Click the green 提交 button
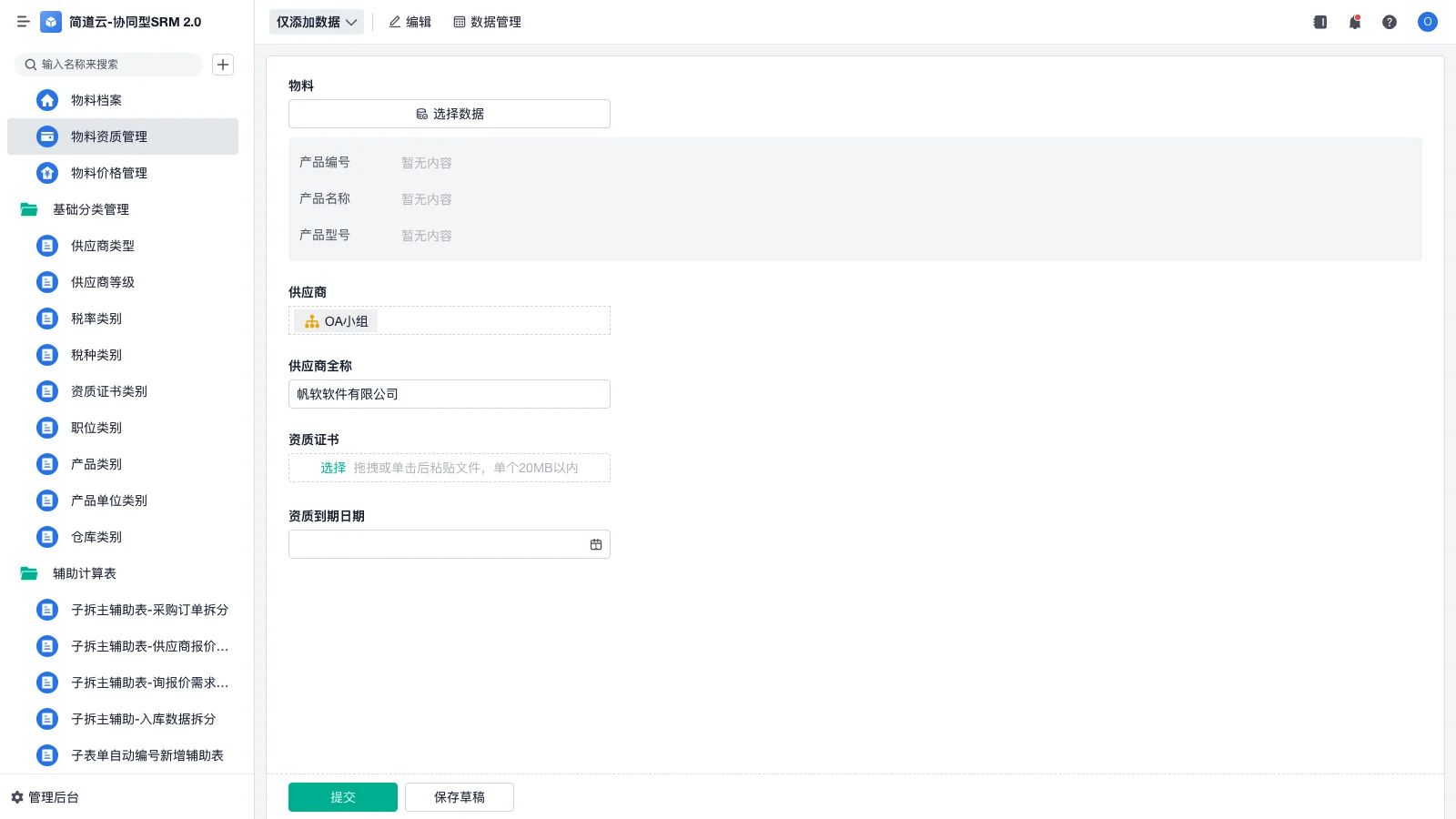The width and height of the screenshot is (1456, 819). pyautogui.click(x=343, y=797)
